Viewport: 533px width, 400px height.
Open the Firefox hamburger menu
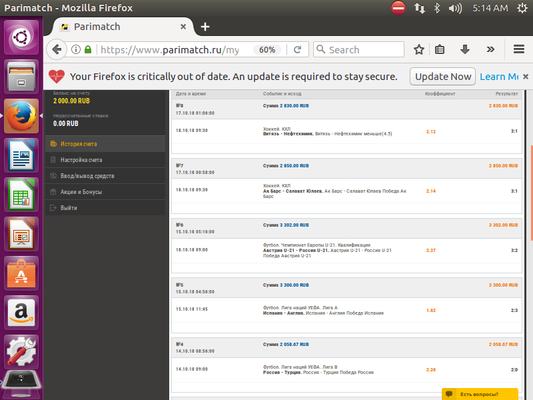[519, 50]
